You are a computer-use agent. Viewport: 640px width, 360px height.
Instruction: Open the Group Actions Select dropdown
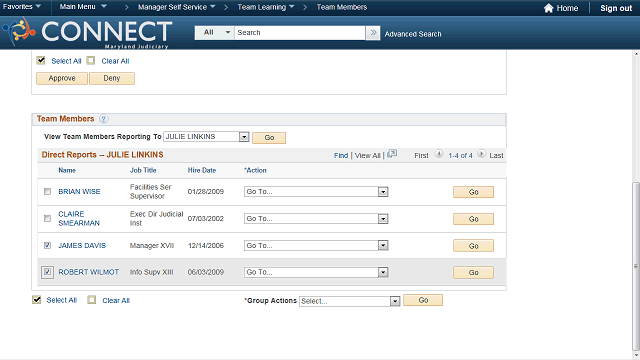[349, 301]
